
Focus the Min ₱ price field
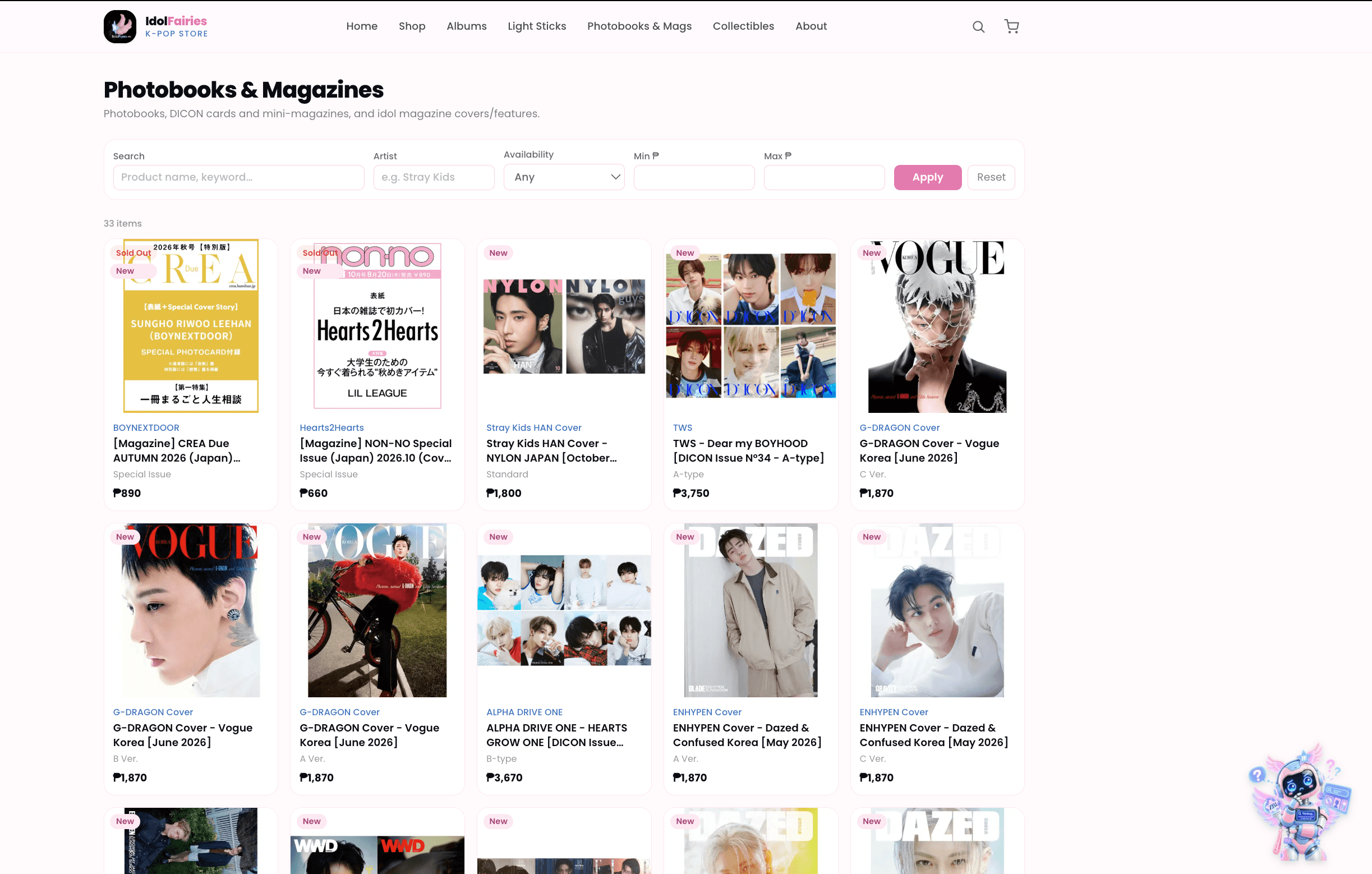(694, 177)
